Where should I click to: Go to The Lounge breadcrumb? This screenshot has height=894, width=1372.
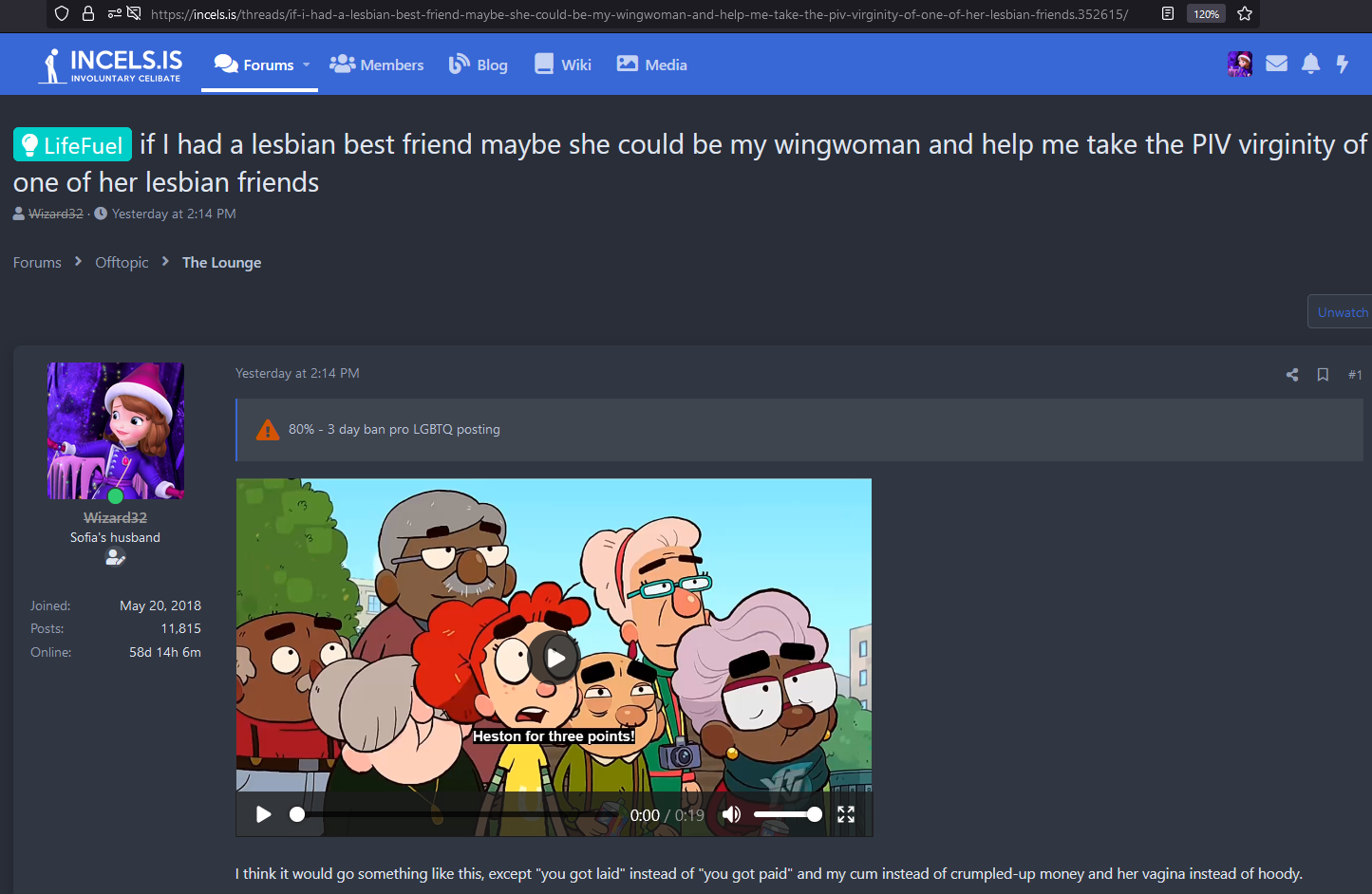coord(221,262)
